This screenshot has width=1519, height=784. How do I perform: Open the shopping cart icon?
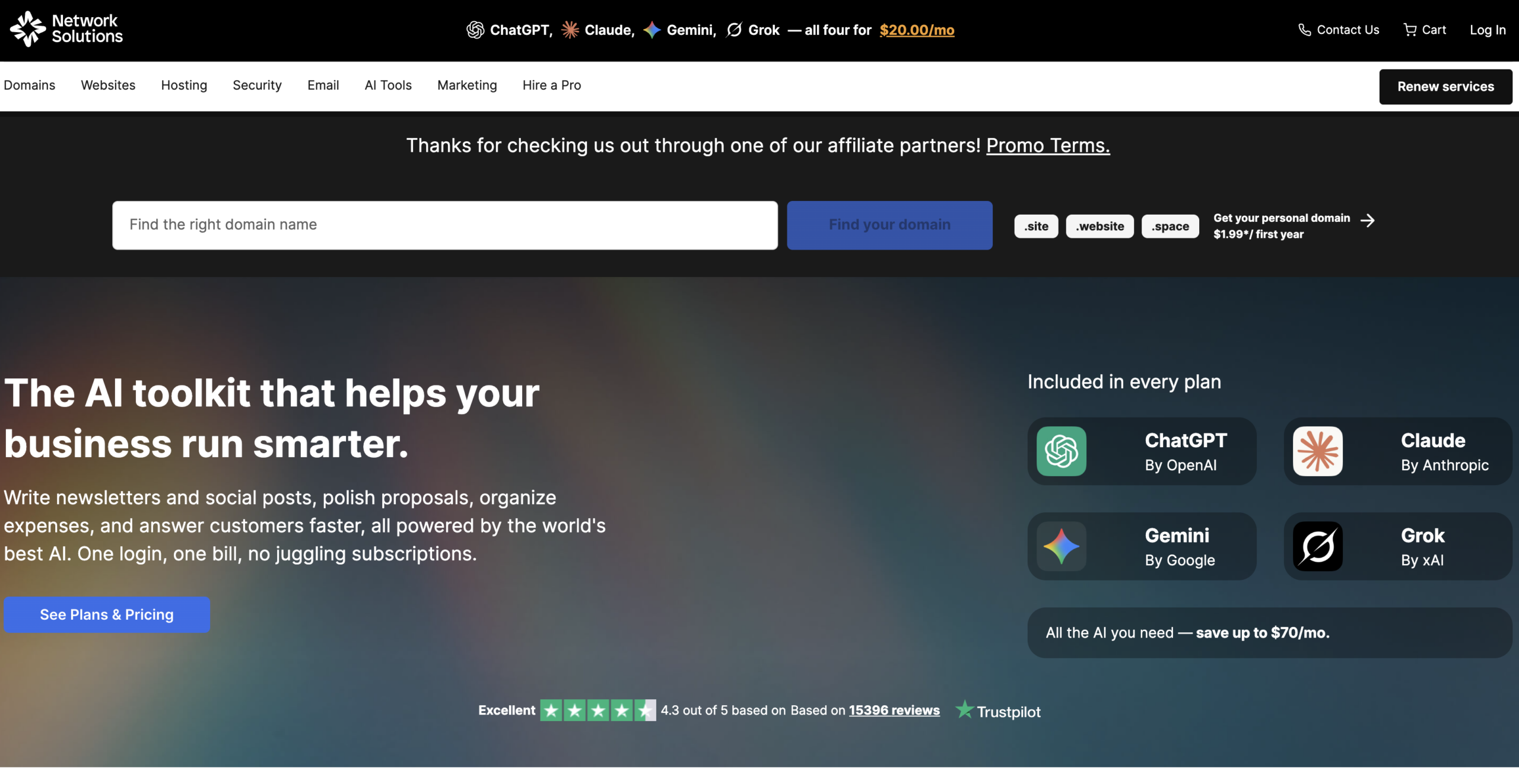click(x=1410, y=30)
